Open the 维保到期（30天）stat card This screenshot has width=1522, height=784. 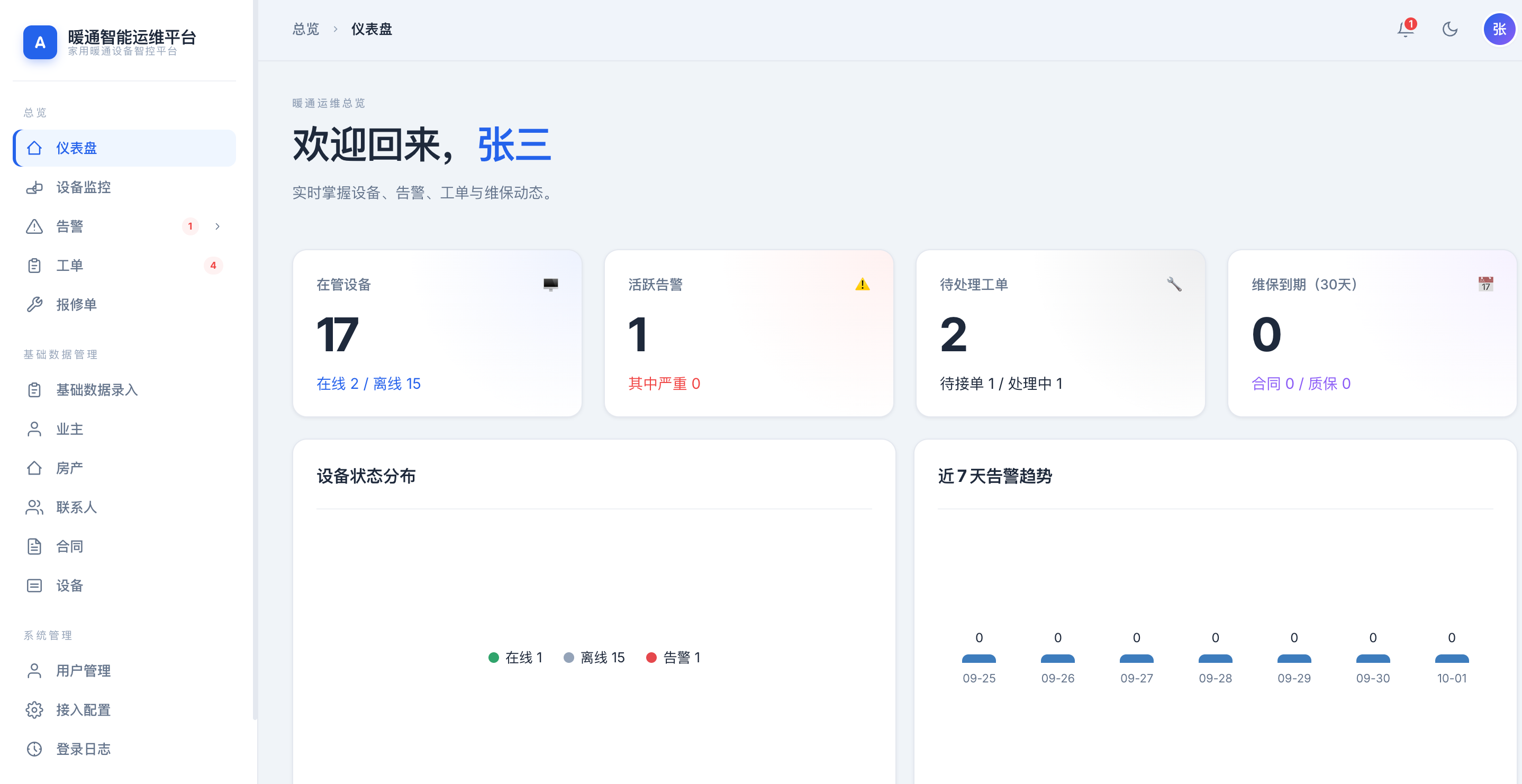1372,333
